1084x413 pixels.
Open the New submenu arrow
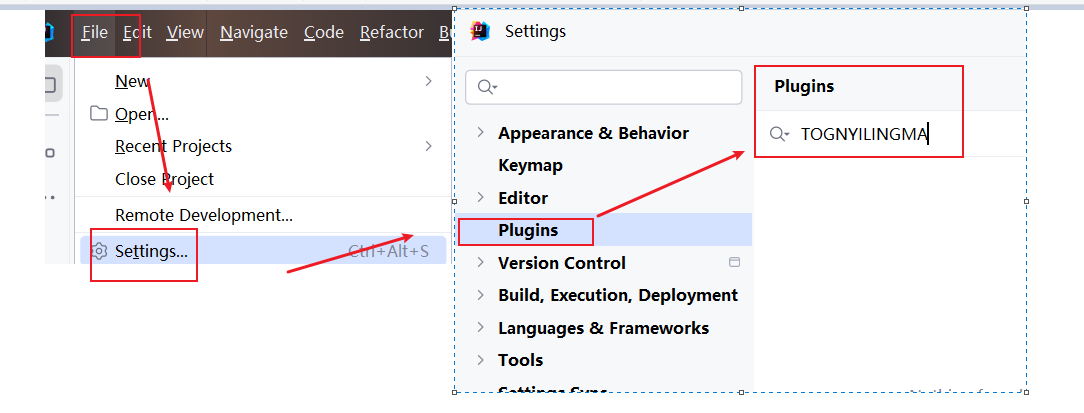click(x=428, y=81)
